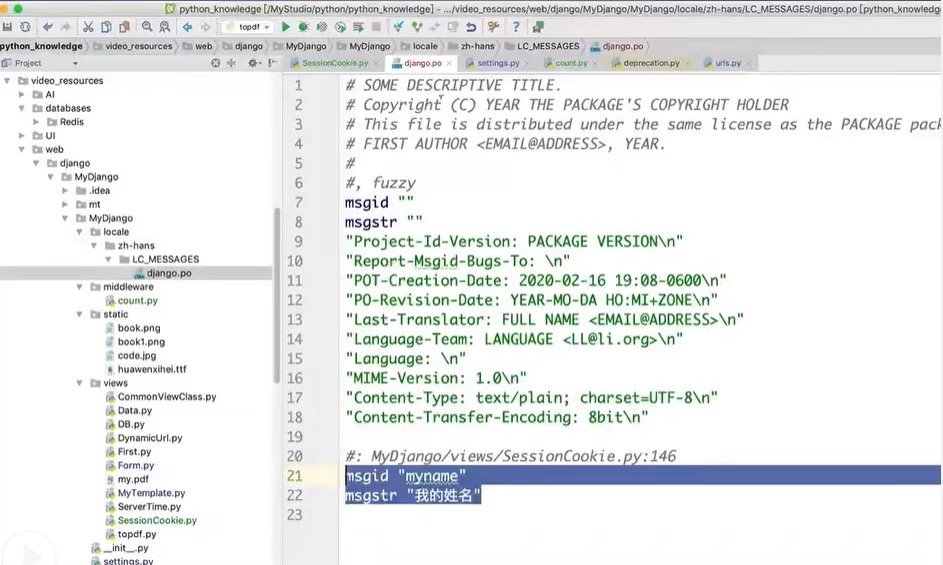Collapse the databases folder arrow
Image resolution: width=943 pixels, height=565 pixels.
click(22, 108)
